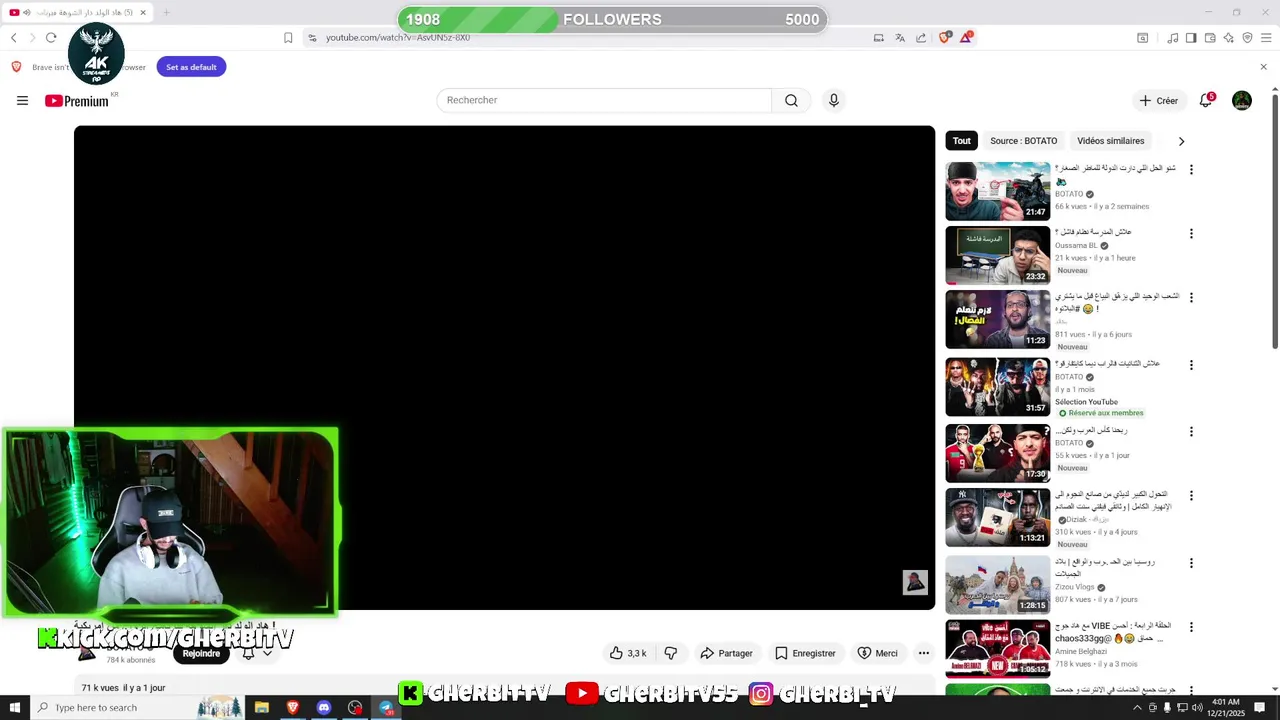Select Source : BOTATO filter chip
The image size is (1280, 720).
pyautogui.click(x=1023, y=141)
